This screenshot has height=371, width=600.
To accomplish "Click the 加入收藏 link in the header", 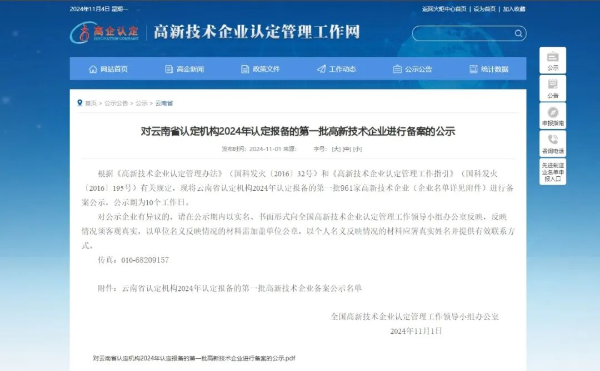I will (x=514, y=9).
